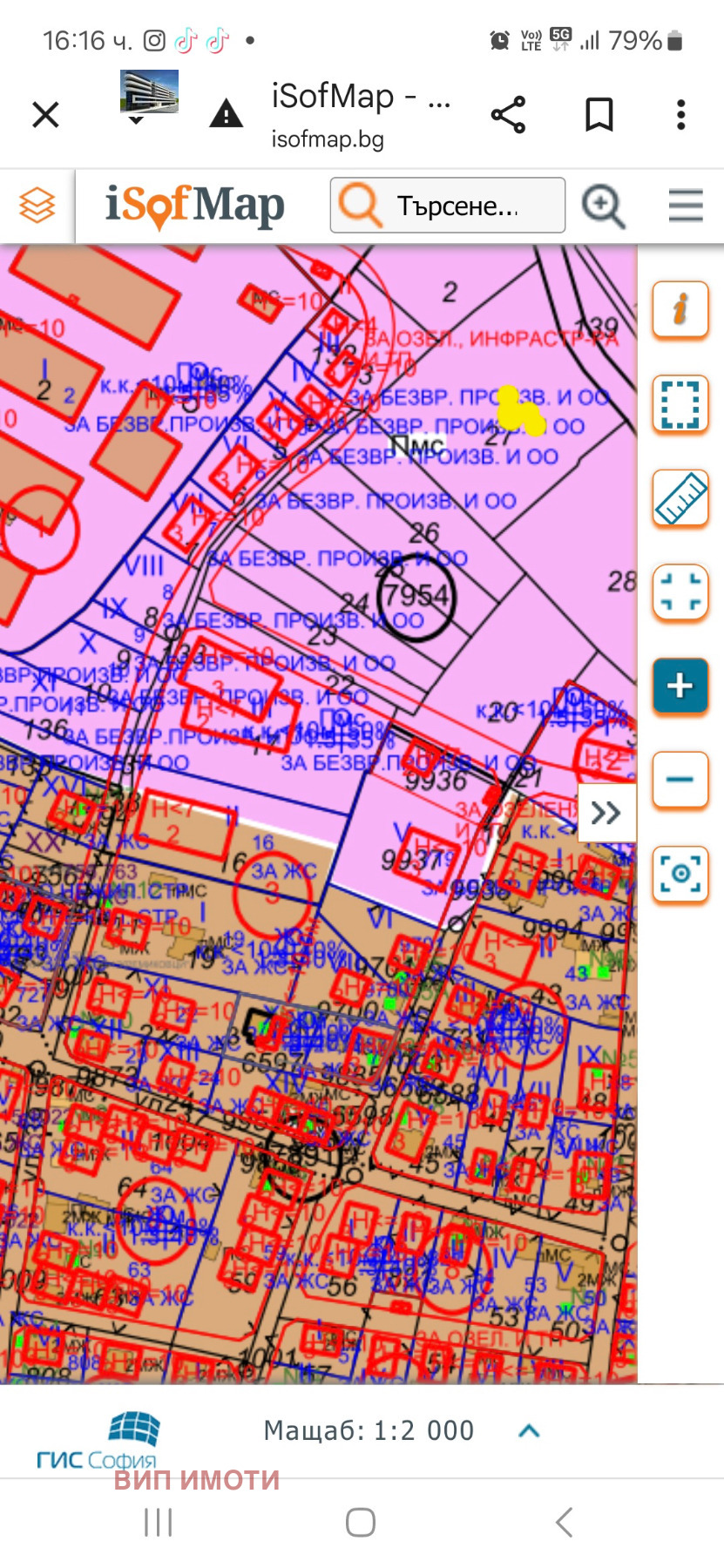The image size is (724, 1568).
Task: Zoom out with the minus button
Action: point(680,780)
